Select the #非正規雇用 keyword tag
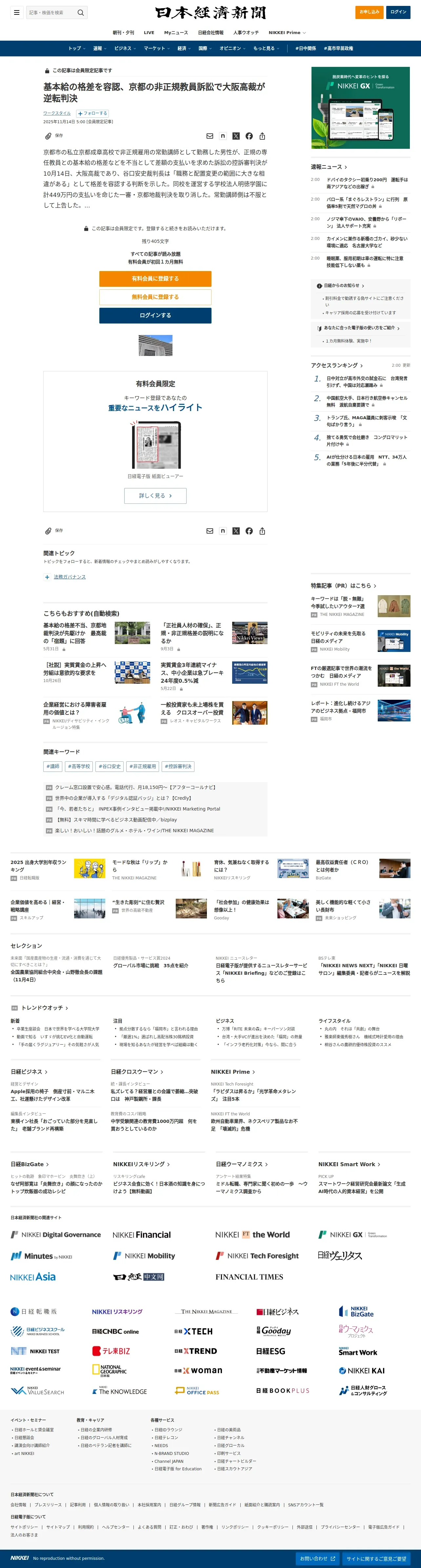Screen dimensions: 421x1568 (x=143, y=766)
